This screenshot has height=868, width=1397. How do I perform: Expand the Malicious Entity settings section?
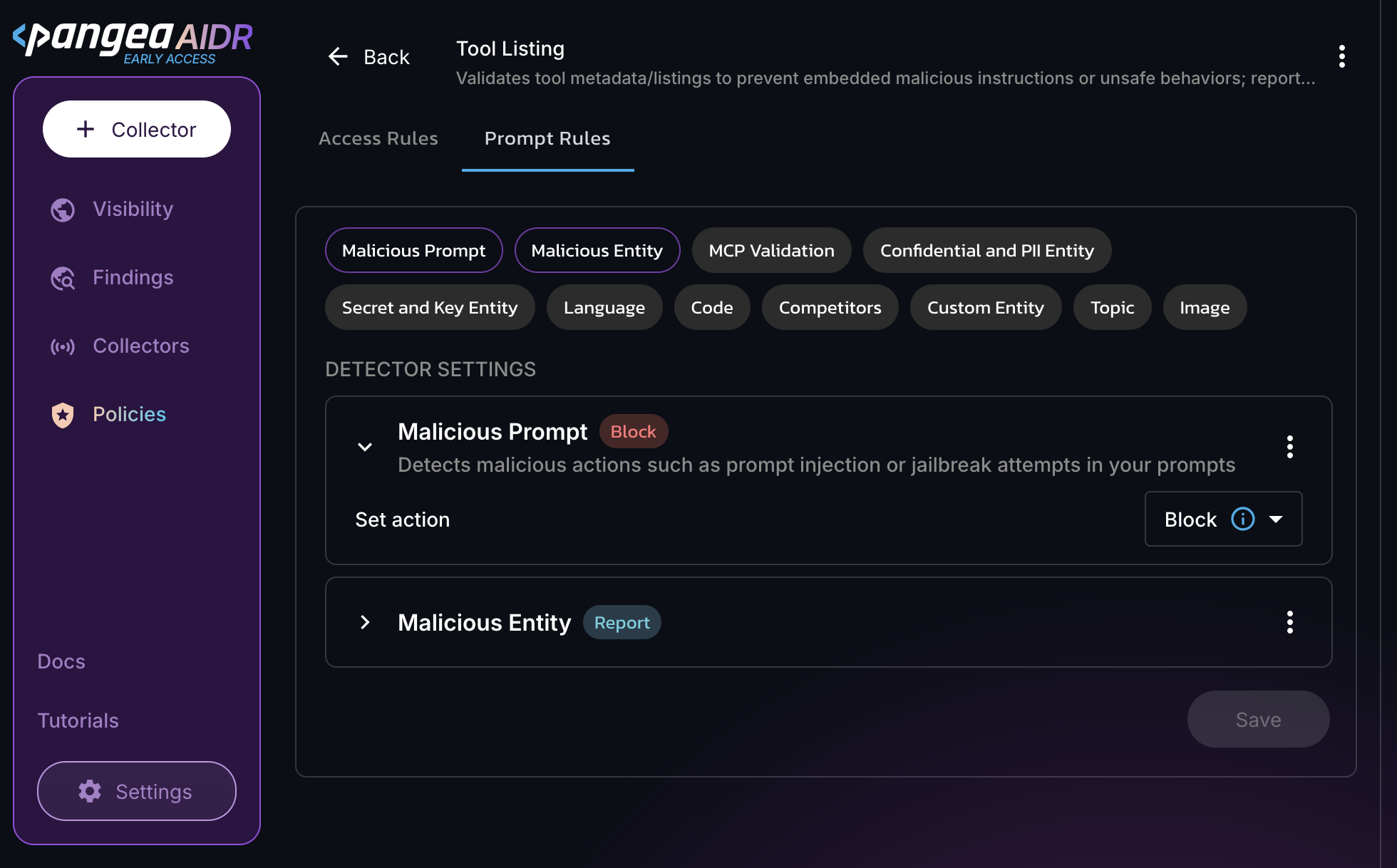[x=365, y=622]
